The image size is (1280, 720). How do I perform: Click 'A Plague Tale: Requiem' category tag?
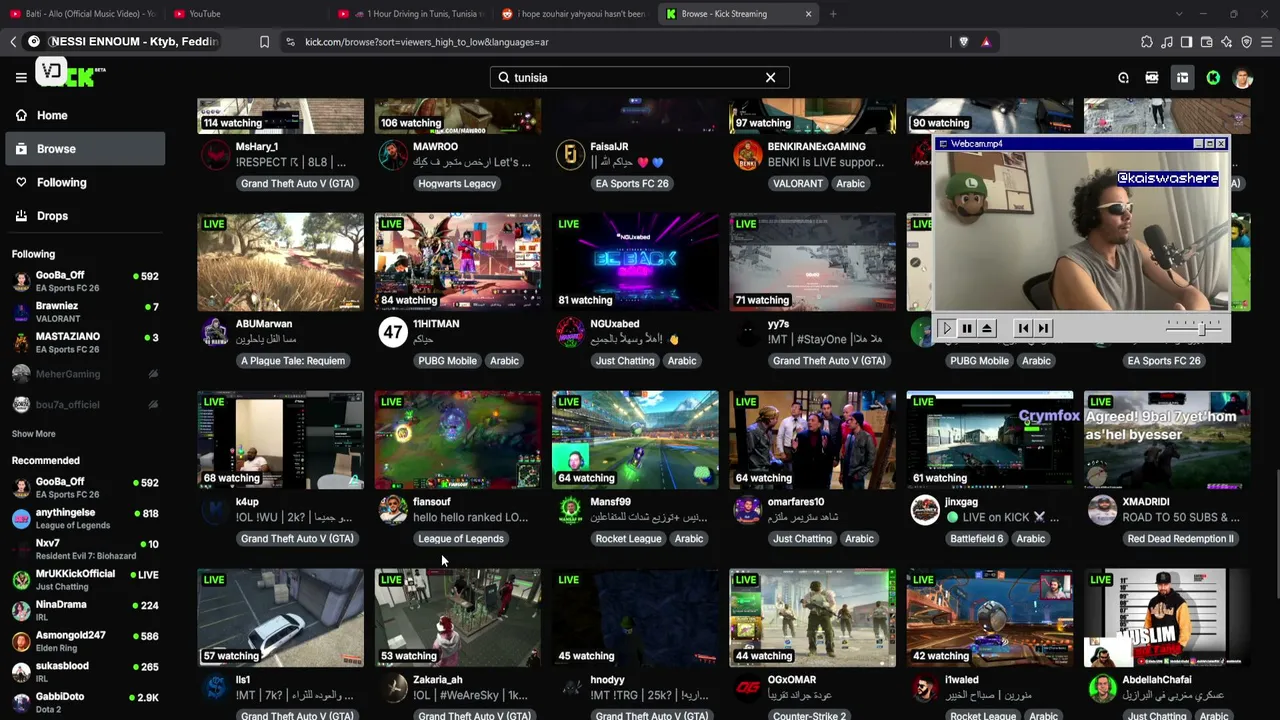[293, 361]
